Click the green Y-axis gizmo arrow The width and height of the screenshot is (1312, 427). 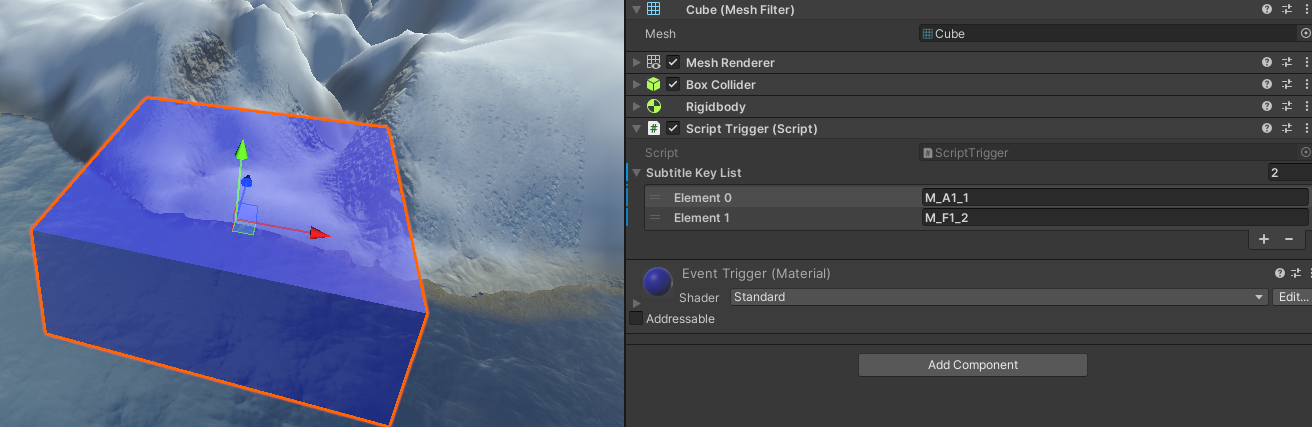240,150
